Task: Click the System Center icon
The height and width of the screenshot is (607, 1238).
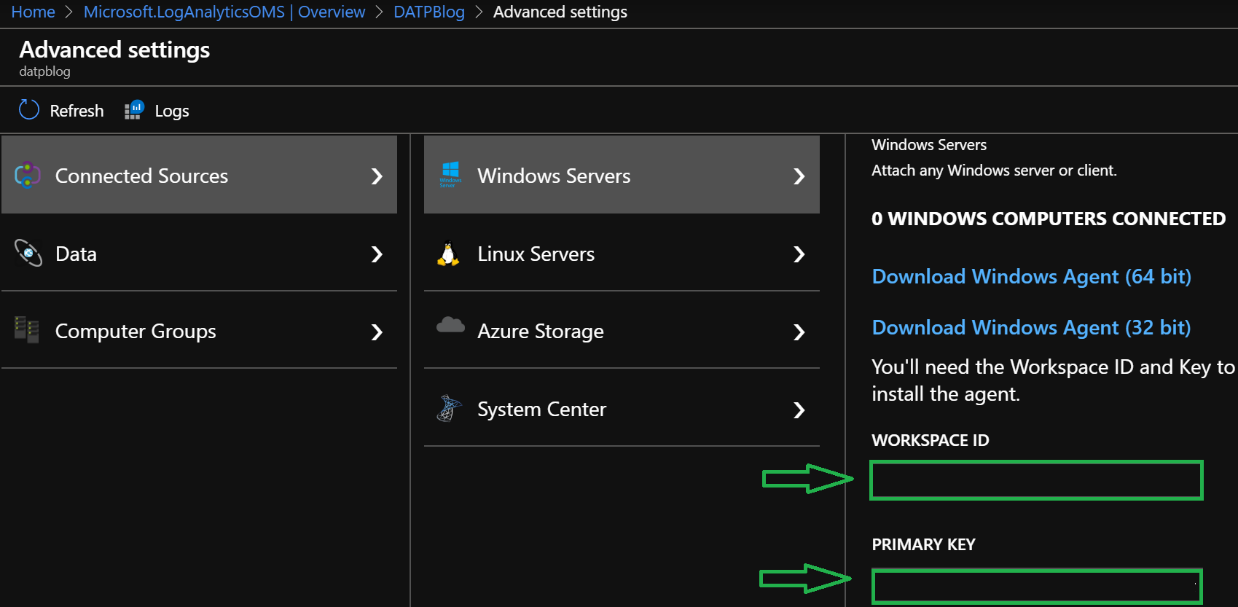Action: [449, 408]
